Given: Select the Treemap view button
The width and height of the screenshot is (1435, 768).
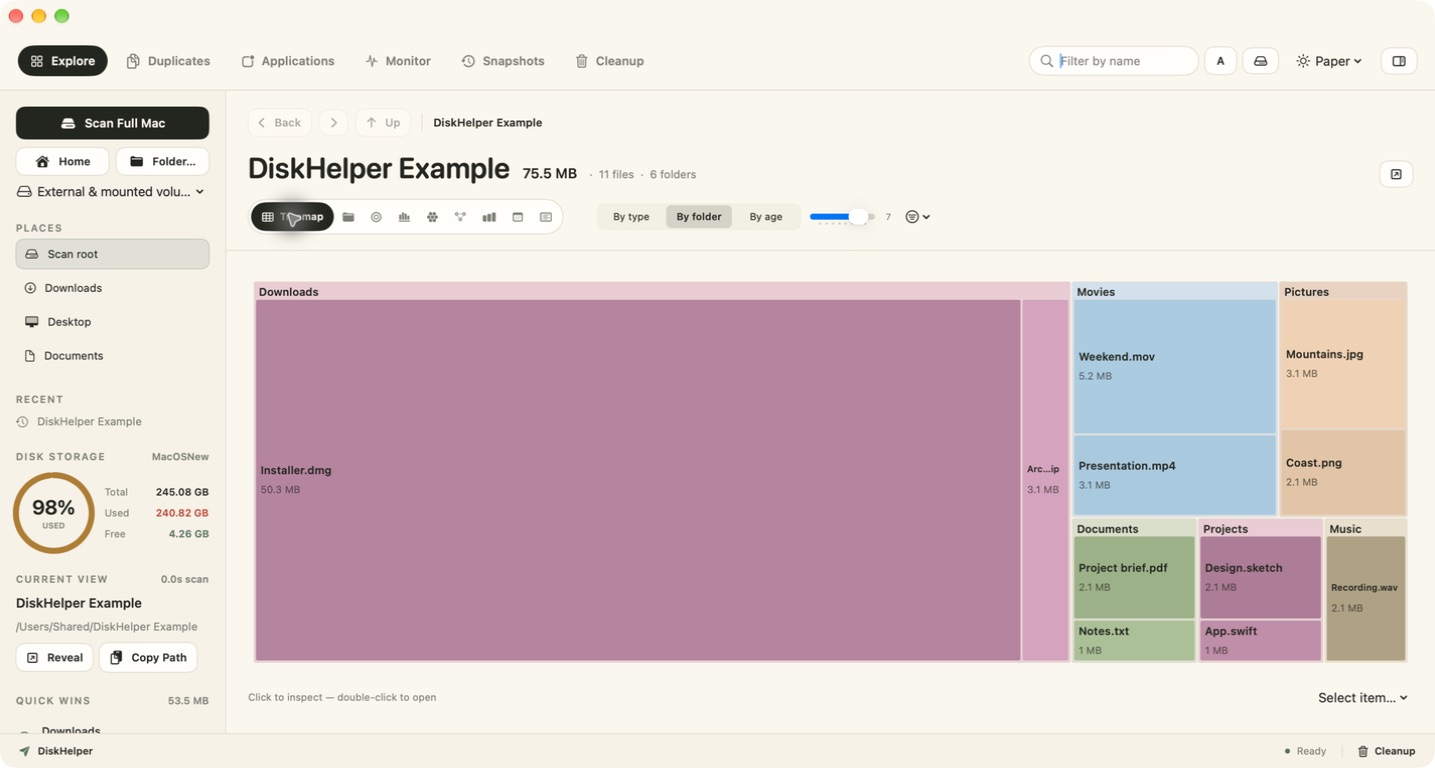Looking at the screenshot, I should 292,217.
